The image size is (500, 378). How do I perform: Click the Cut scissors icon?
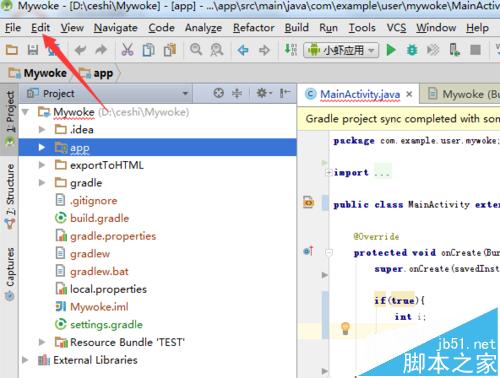[x=127, y=50]
